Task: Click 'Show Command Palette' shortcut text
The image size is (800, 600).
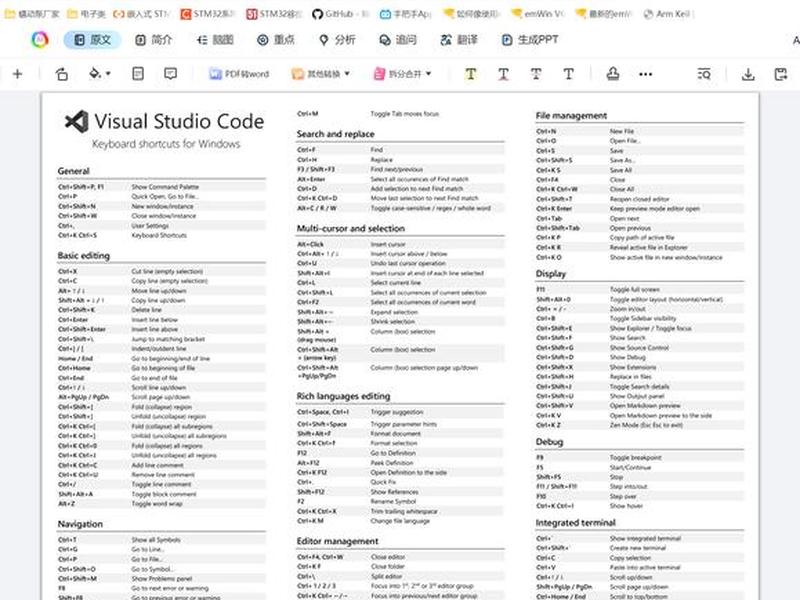Action: pyautogui.click(x=165, y=187)
